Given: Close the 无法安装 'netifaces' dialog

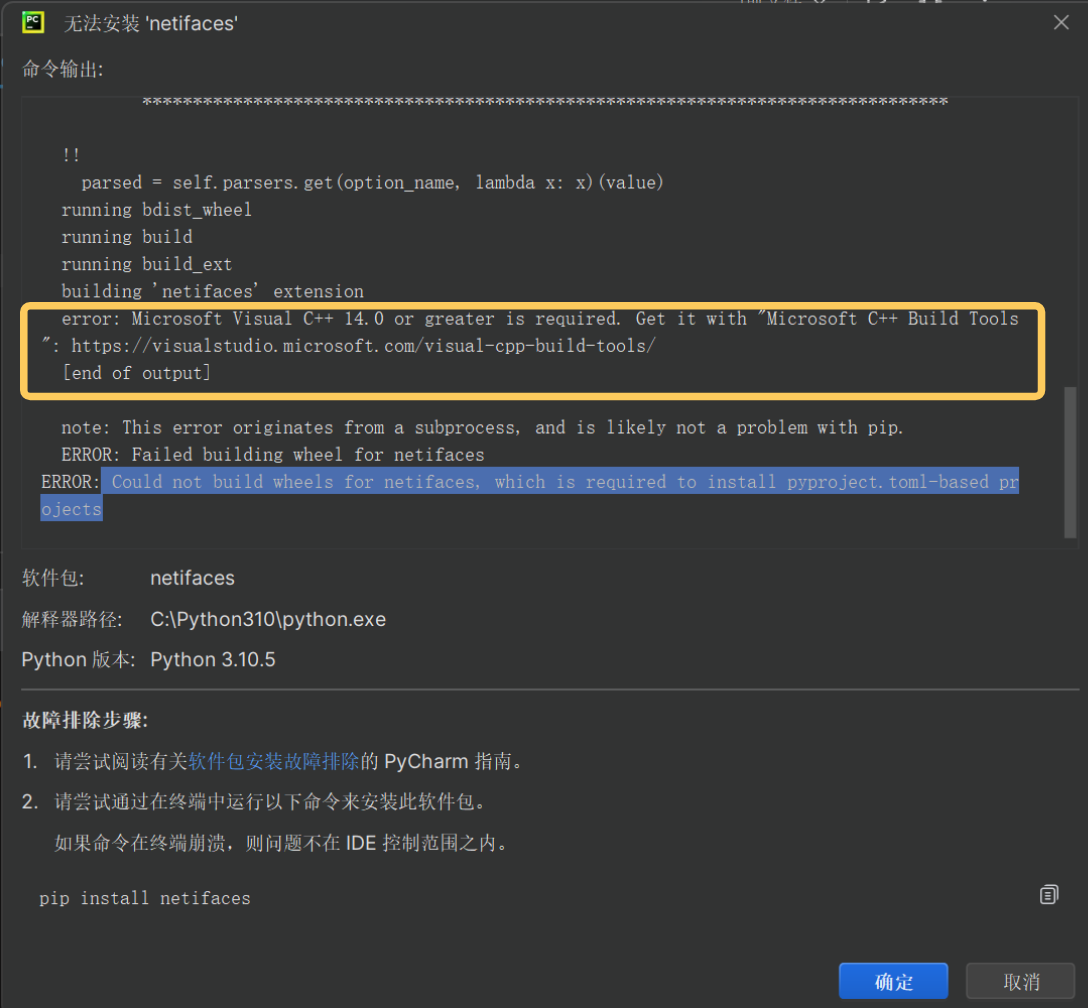Looking at the screenshot, I should [1061, 22].
